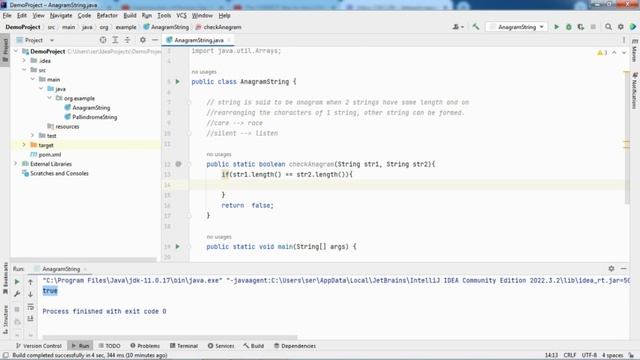Open the user account icon dropdown
640x360 pixels.
click(458, 27)
